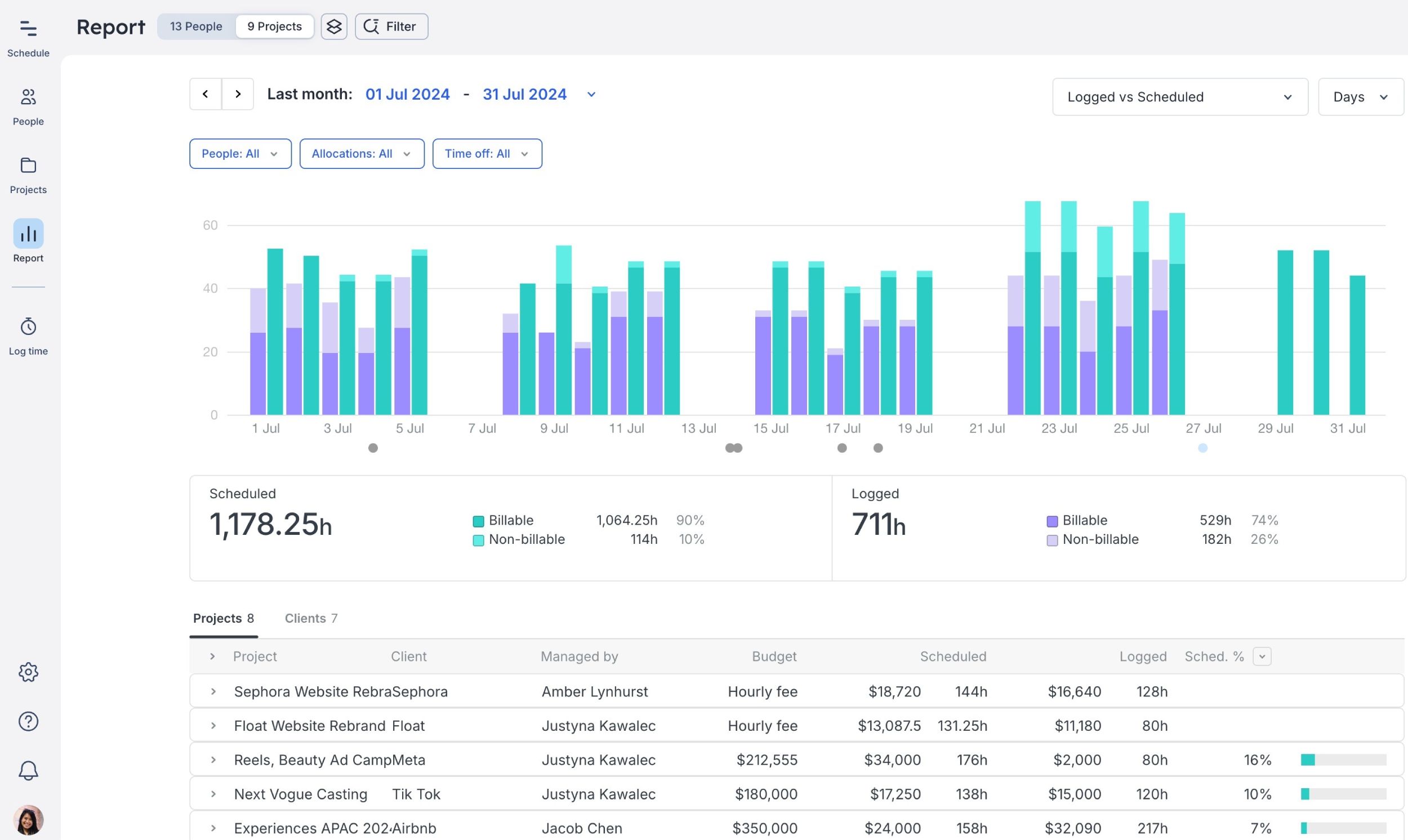
Task: Expand the Sephora Website Rebrand row
Action: [x=213, y=692]
